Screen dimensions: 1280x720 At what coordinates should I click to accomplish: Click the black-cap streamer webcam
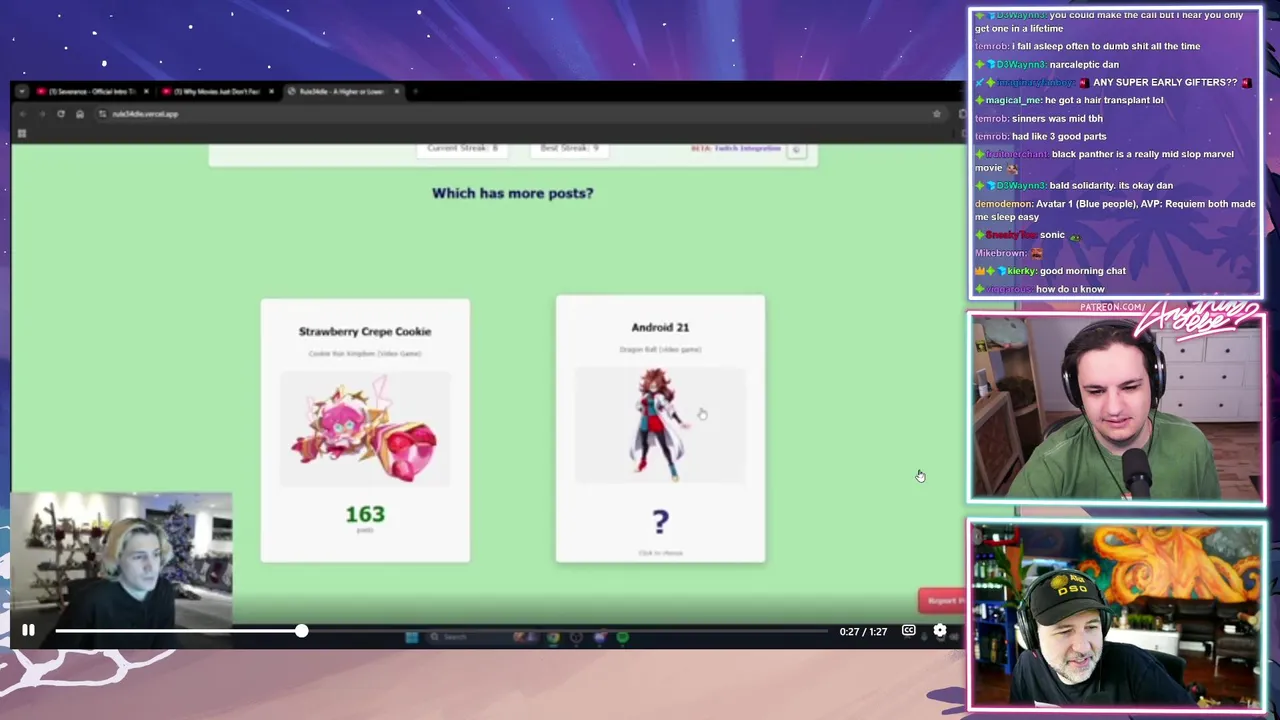1116,615
